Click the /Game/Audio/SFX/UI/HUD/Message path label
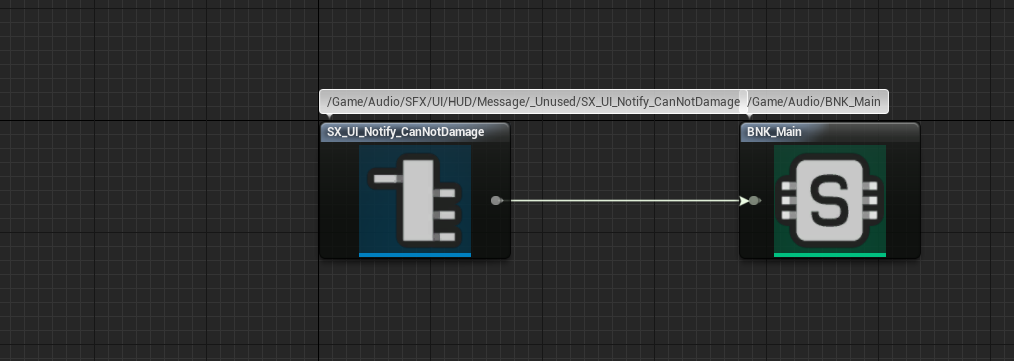This screenshot has width=1014, height=361. coord(533,102)
